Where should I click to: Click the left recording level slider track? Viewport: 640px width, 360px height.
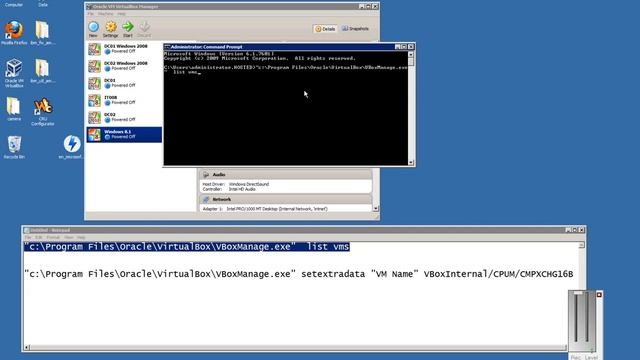[576, 318]
